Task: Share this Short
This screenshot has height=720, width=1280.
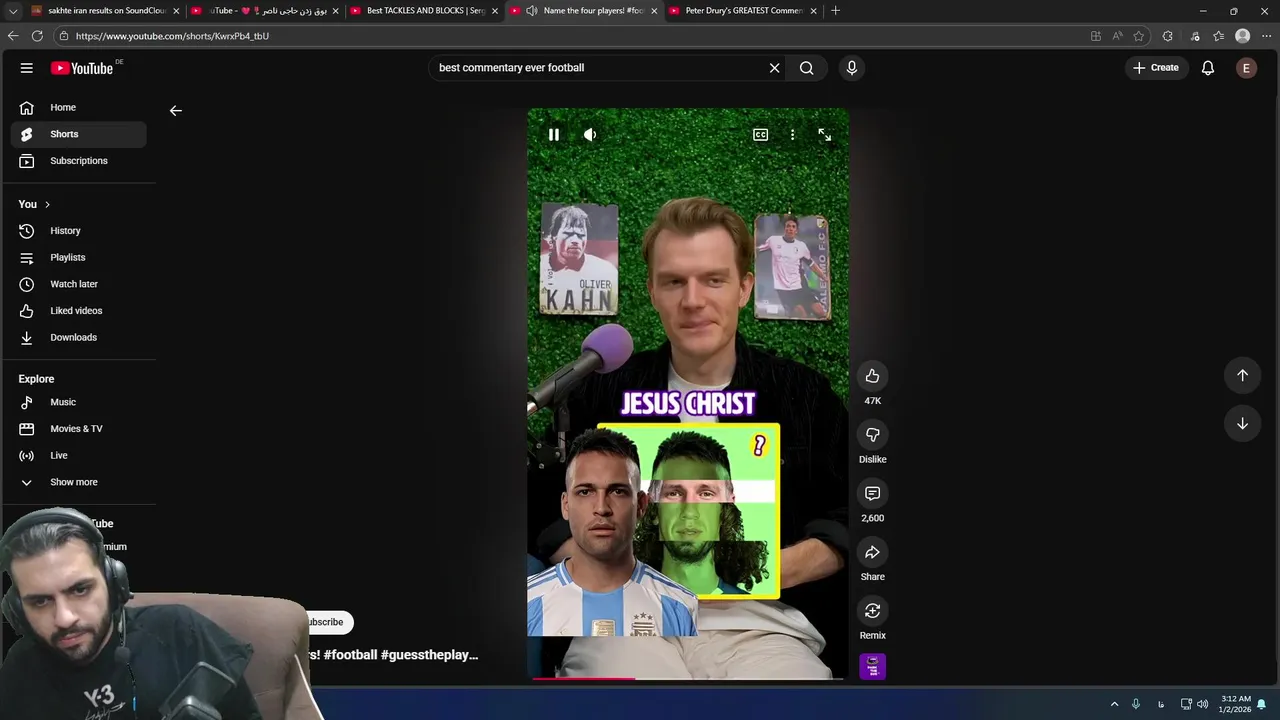Action: pyautogui.click(x=873, y=553)
